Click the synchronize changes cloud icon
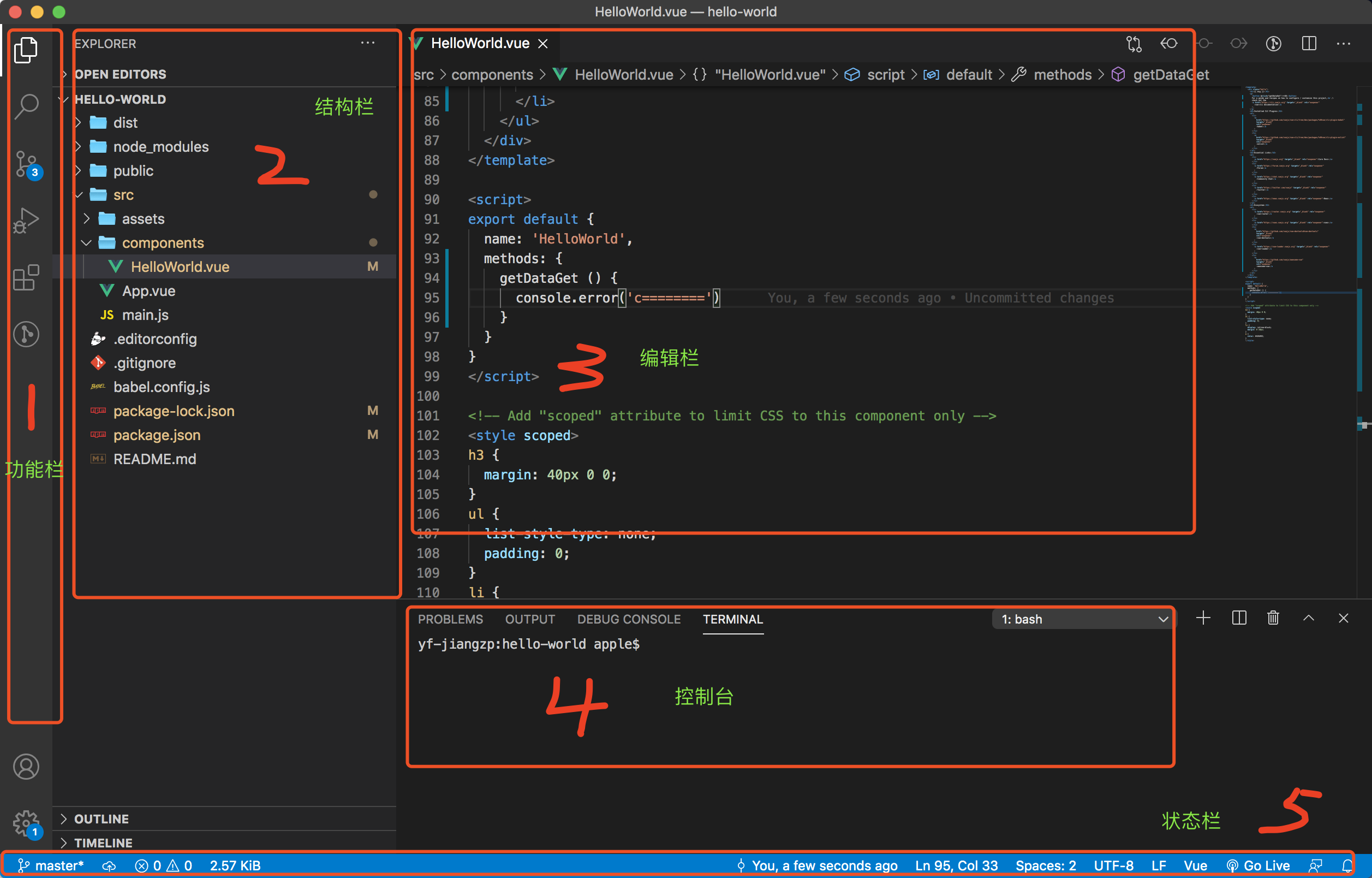Viewport: 1372px width, 878px height. (109, 866)
